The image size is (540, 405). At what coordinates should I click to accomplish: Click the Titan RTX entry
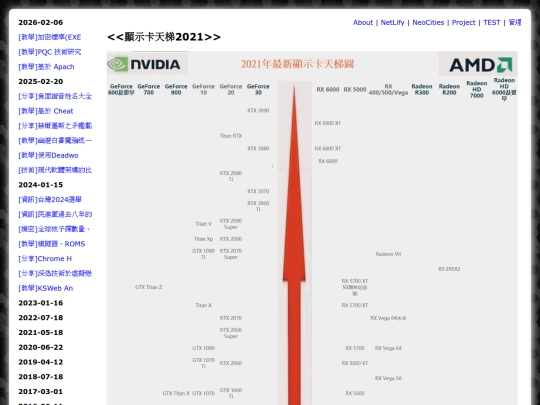pos(231,136)
